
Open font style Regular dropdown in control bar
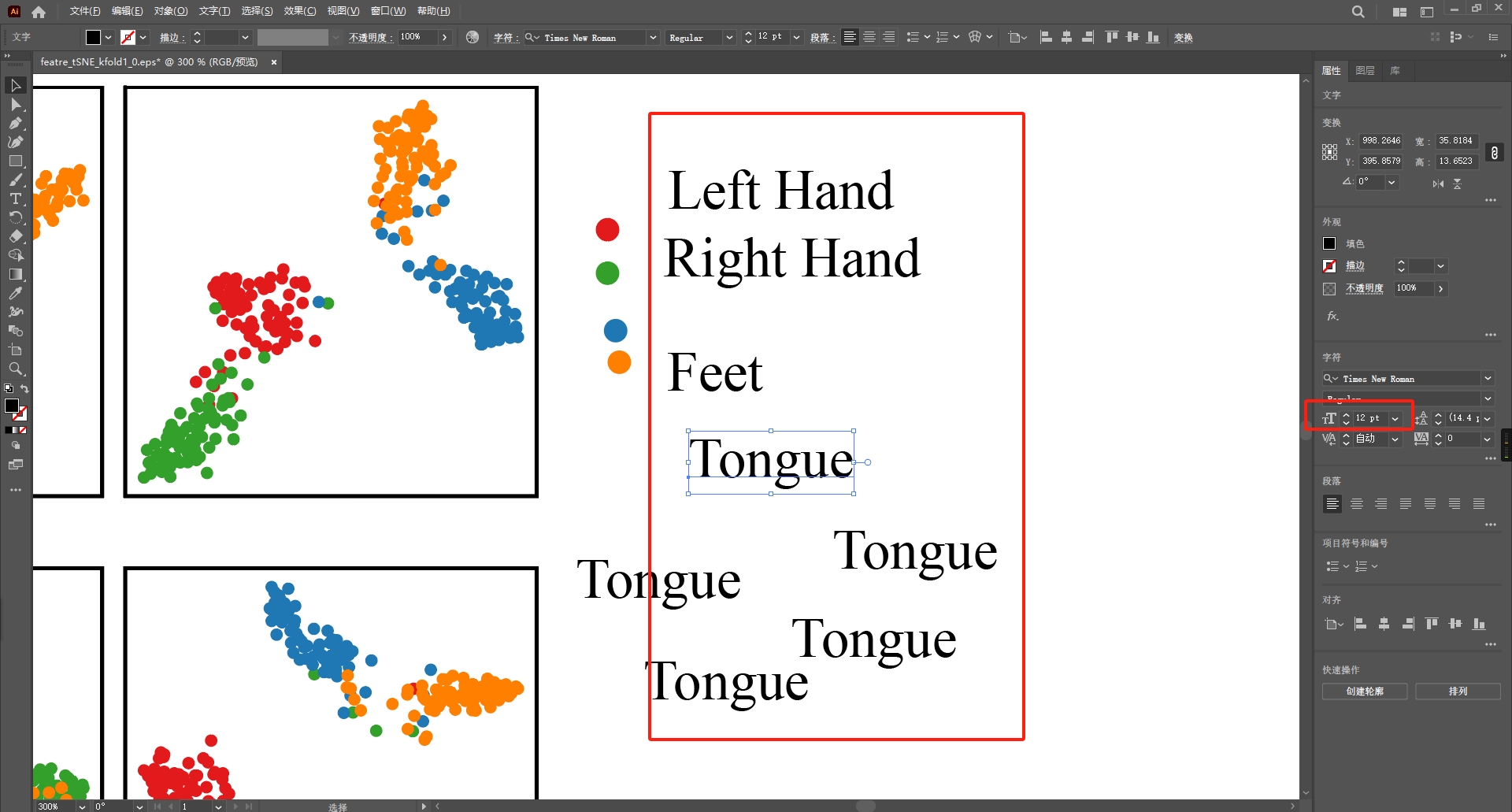click(729, 38)
